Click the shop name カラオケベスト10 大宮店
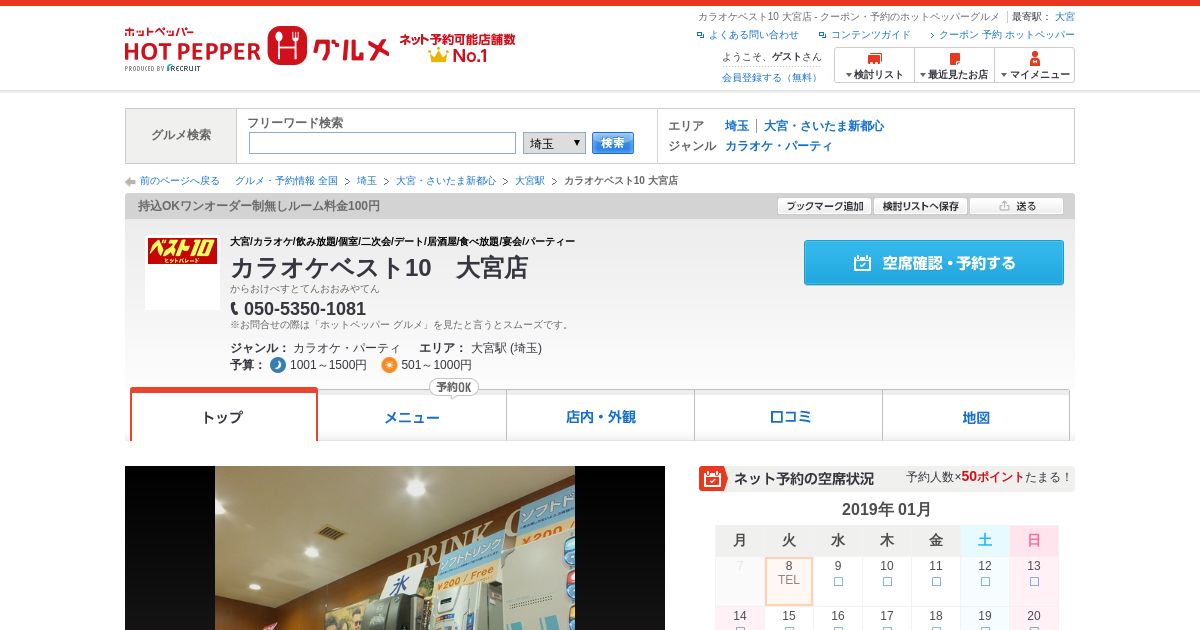Screen dimensions: 1200x630 pos(379,268)
